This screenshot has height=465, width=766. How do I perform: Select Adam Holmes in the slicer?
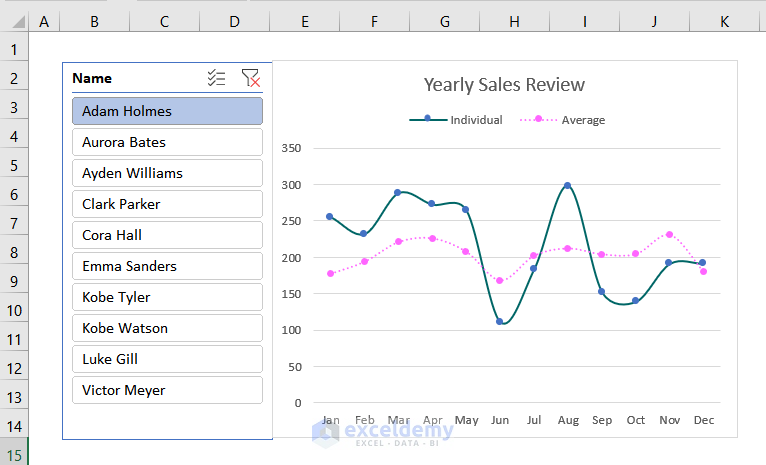tap(167, 111)
